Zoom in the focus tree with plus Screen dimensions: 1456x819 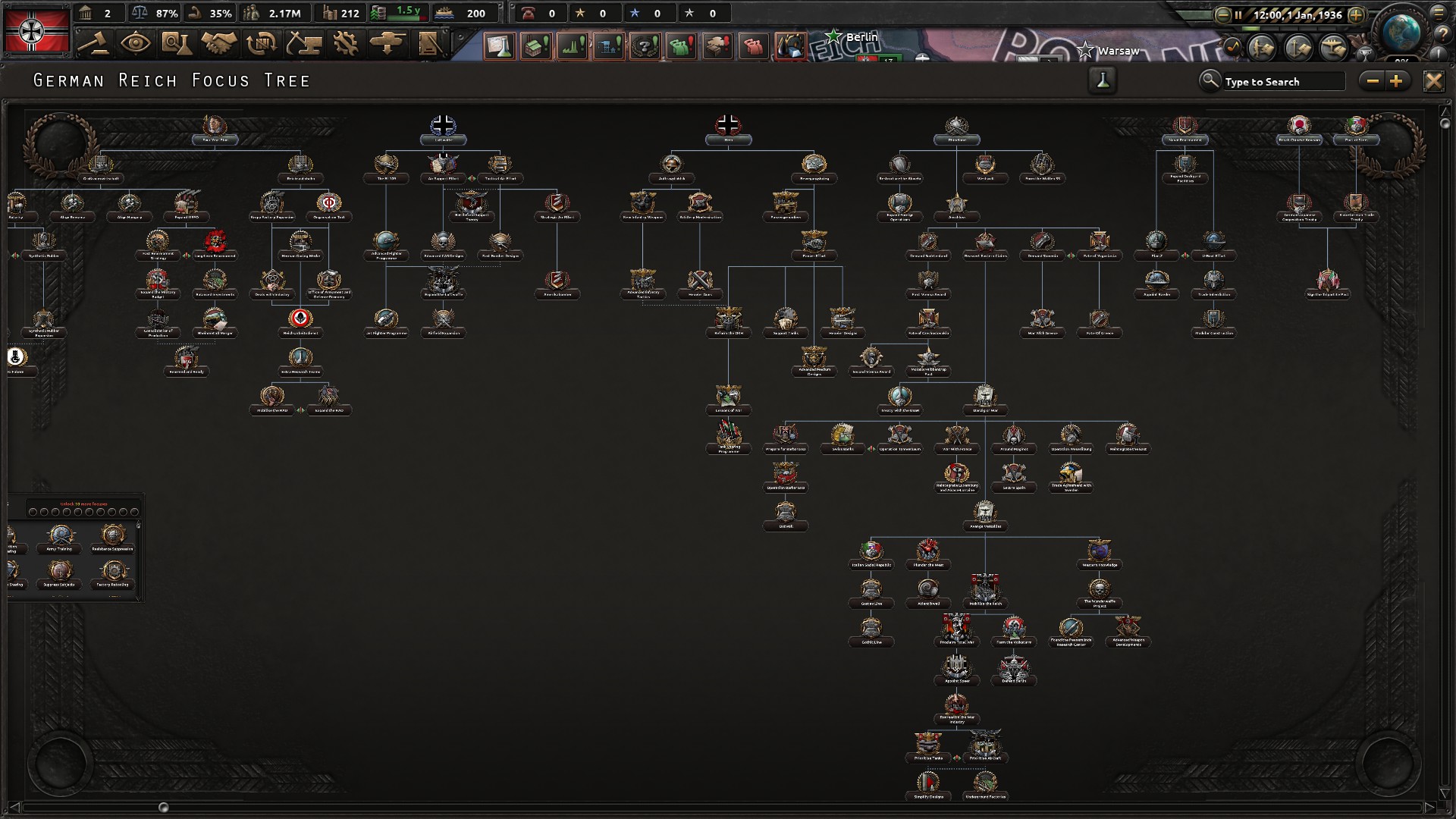click(1396, 81)
